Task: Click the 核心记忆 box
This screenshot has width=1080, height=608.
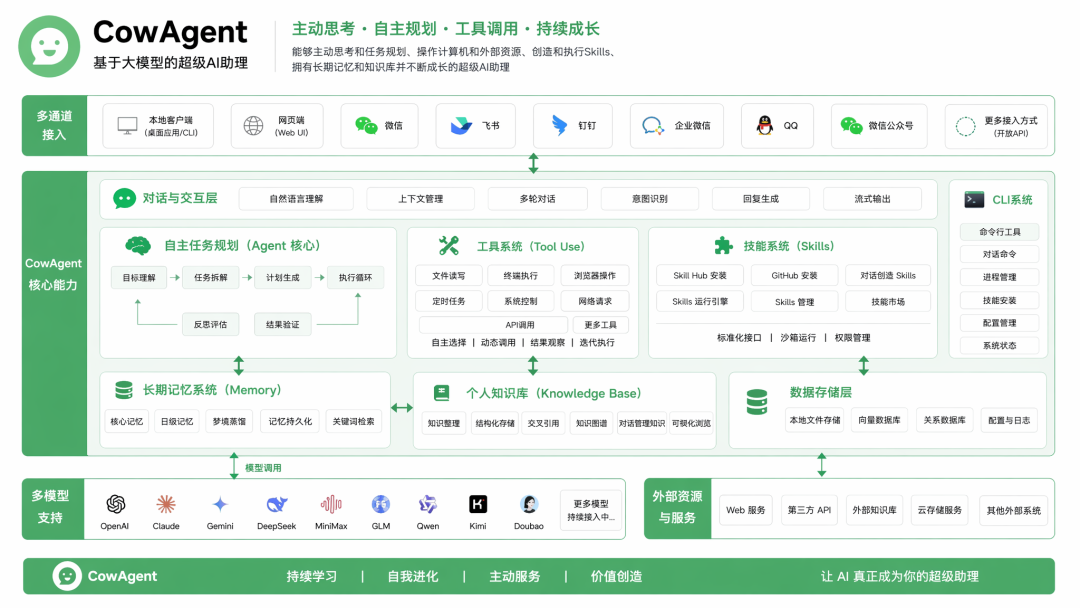Action: click(x=127, y=421)
